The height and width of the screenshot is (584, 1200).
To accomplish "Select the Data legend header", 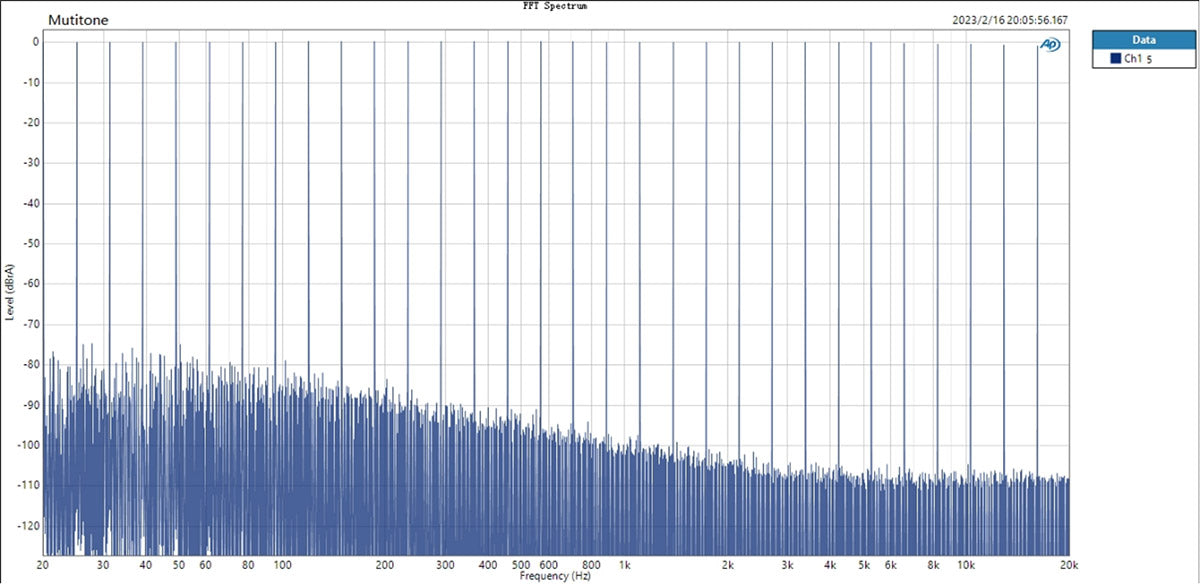I will click(x=1143, y=40).
